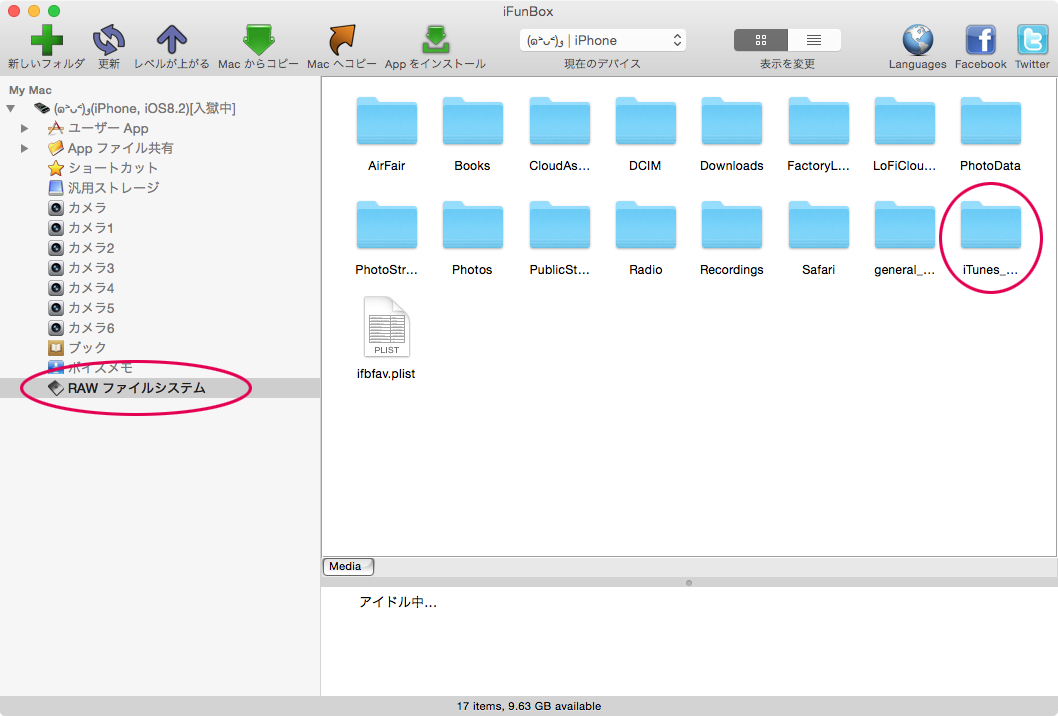Click the Mac からコピー green arrow icon

258,40
